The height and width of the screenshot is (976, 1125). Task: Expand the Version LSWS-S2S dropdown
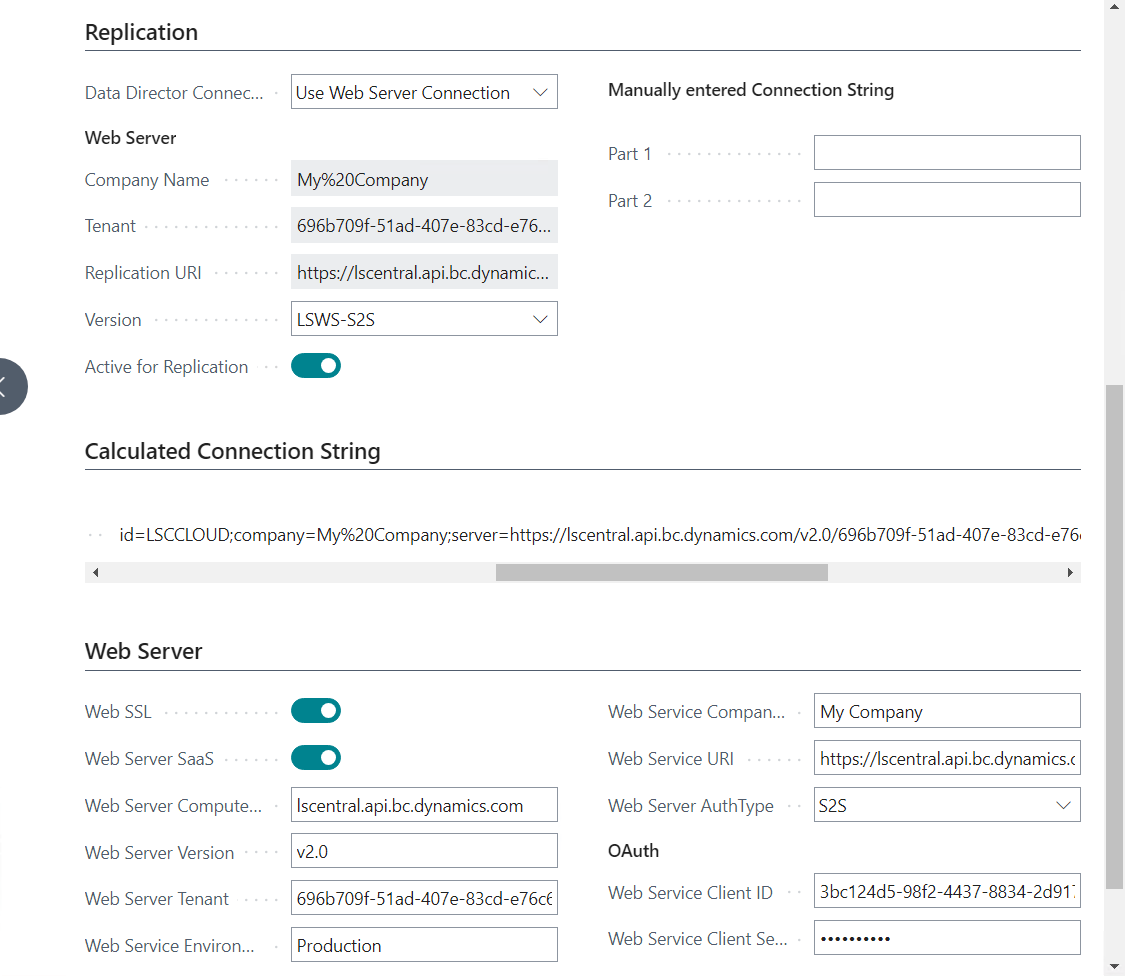[x=424, y=320]
